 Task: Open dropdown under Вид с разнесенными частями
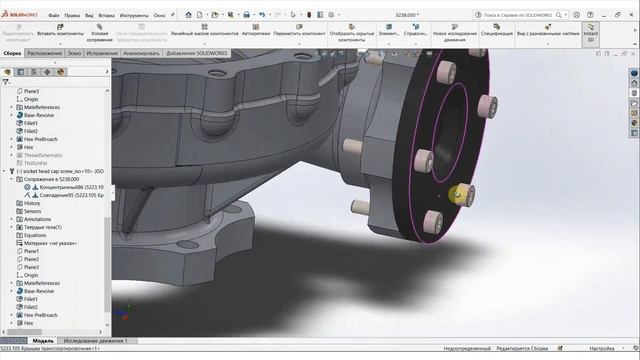point(548,44)
